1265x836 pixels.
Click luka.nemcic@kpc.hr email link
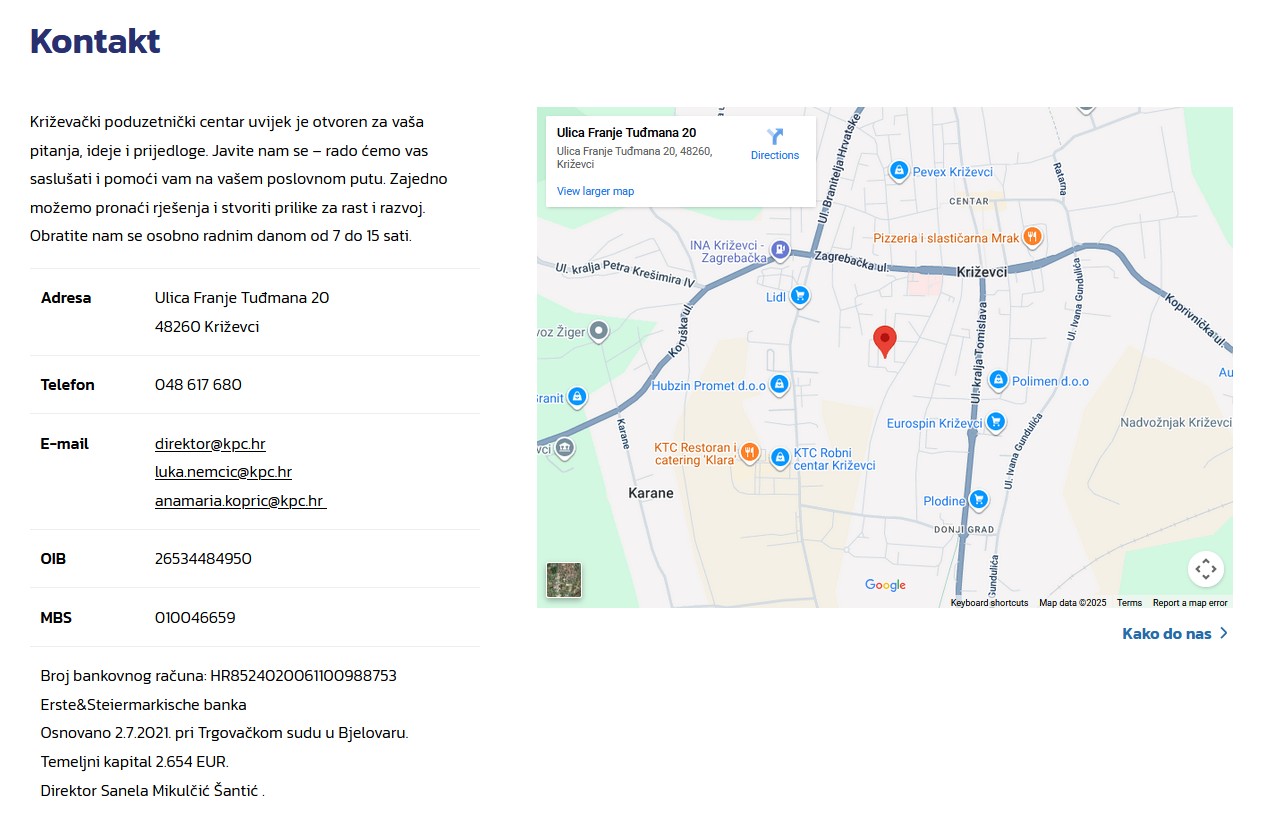[x=223, y=472]
